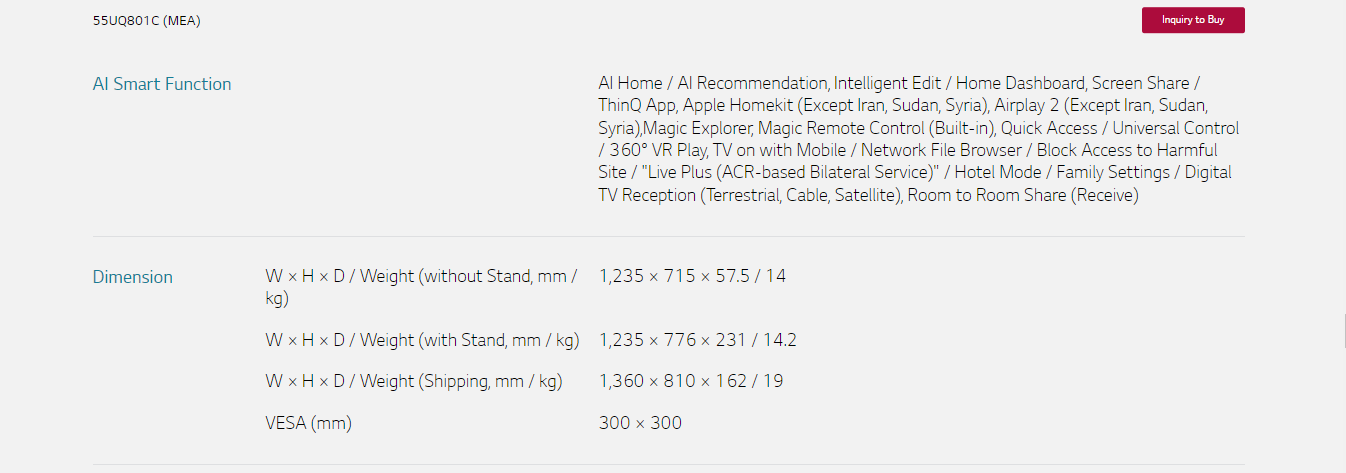Click the Dimension section heading

point(133,277)
